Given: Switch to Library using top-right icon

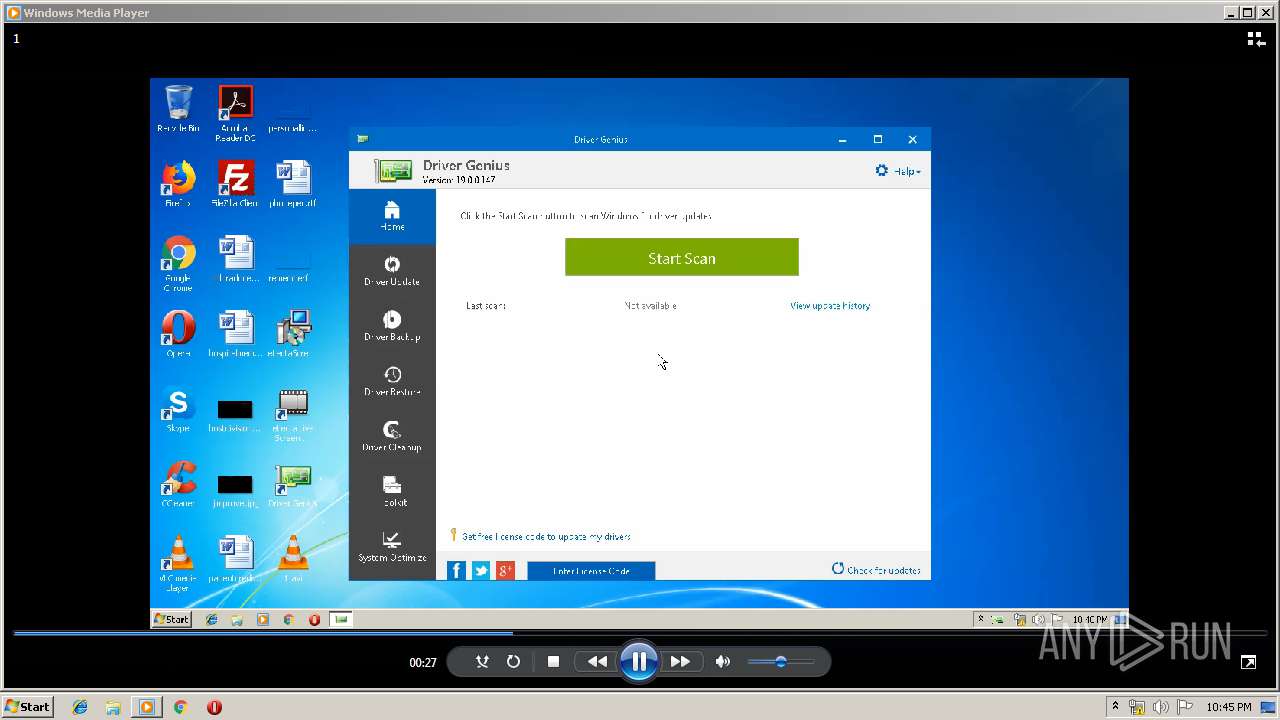Looking at the screenshot, I should pos(1256,39).
